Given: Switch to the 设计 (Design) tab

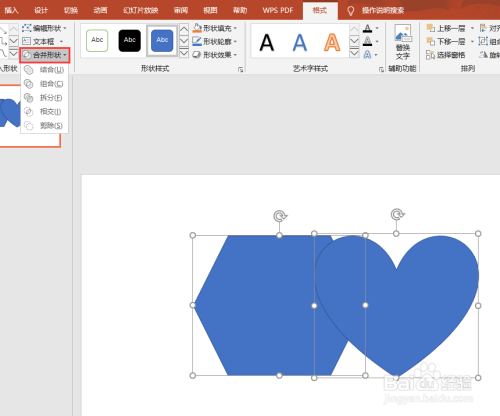Looking at the screenshot, I should [41, 10].
